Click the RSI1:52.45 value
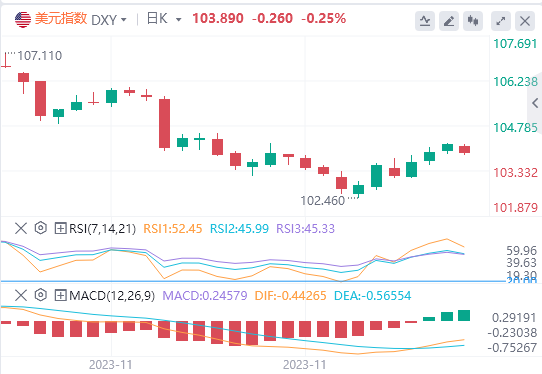 [x=172, y=228]
